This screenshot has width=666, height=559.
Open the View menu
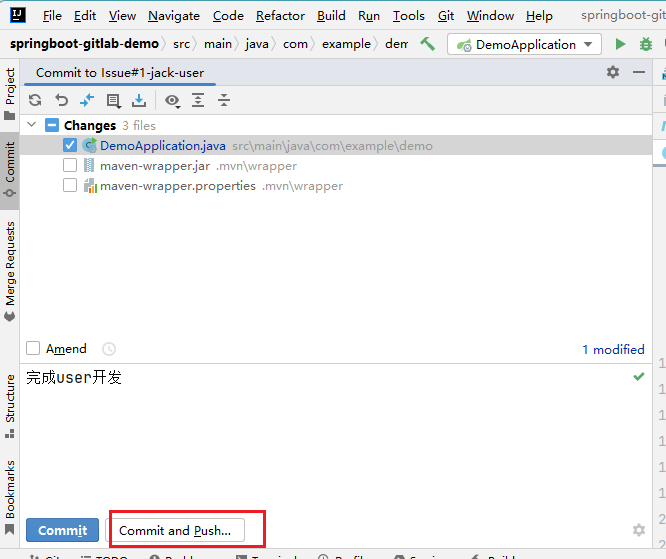[x=122, y=16]
